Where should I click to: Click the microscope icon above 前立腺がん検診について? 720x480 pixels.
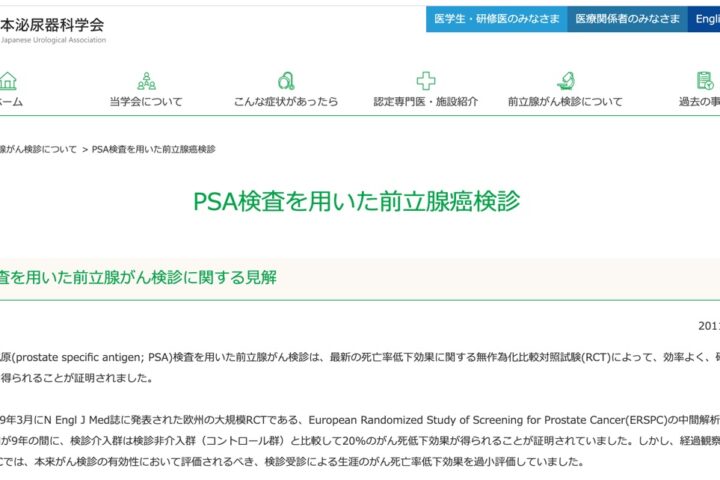pos(566,81)
